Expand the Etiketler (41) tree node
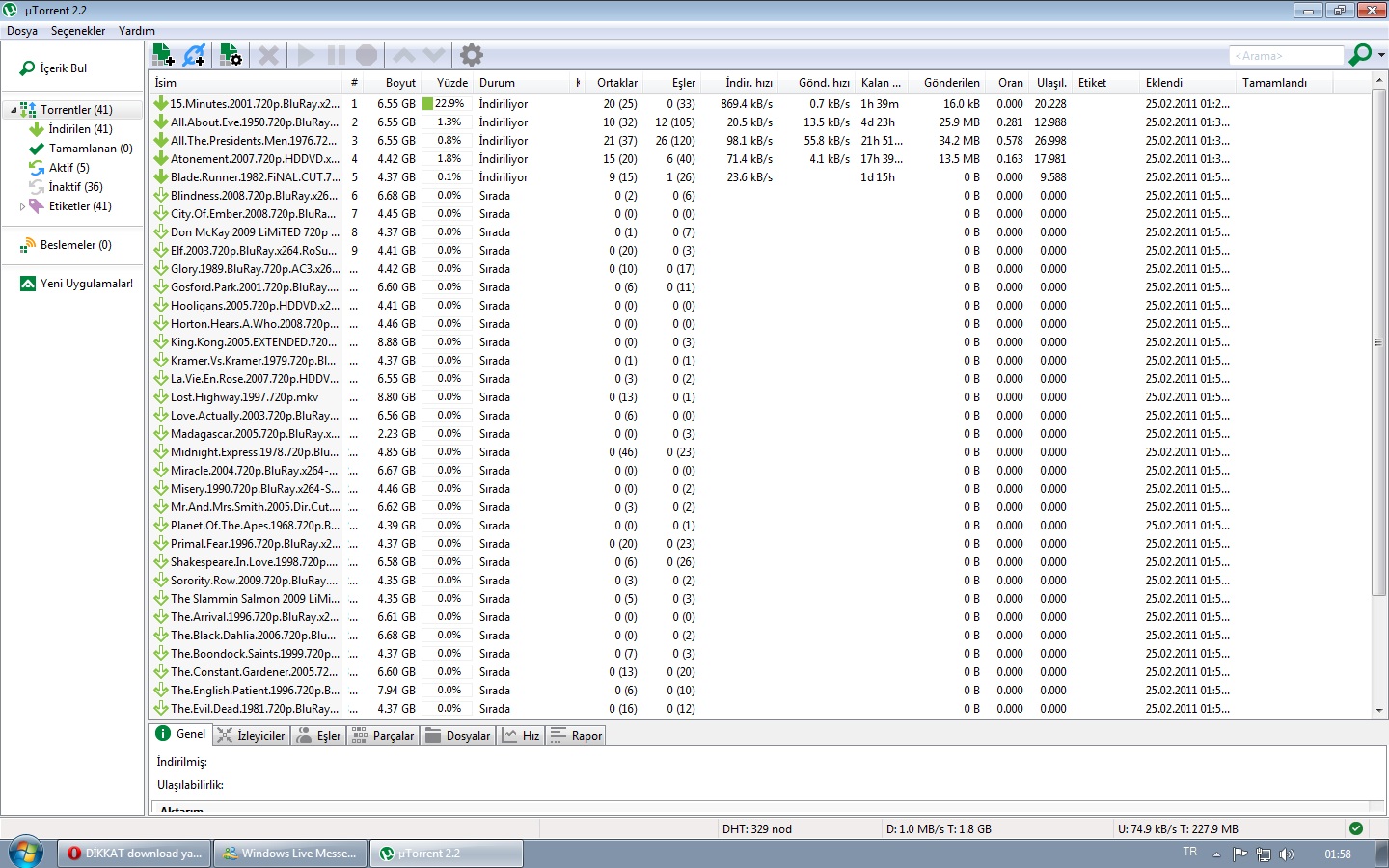The image size is (1389, 868). pyautogui.click(x=22, y=206)
